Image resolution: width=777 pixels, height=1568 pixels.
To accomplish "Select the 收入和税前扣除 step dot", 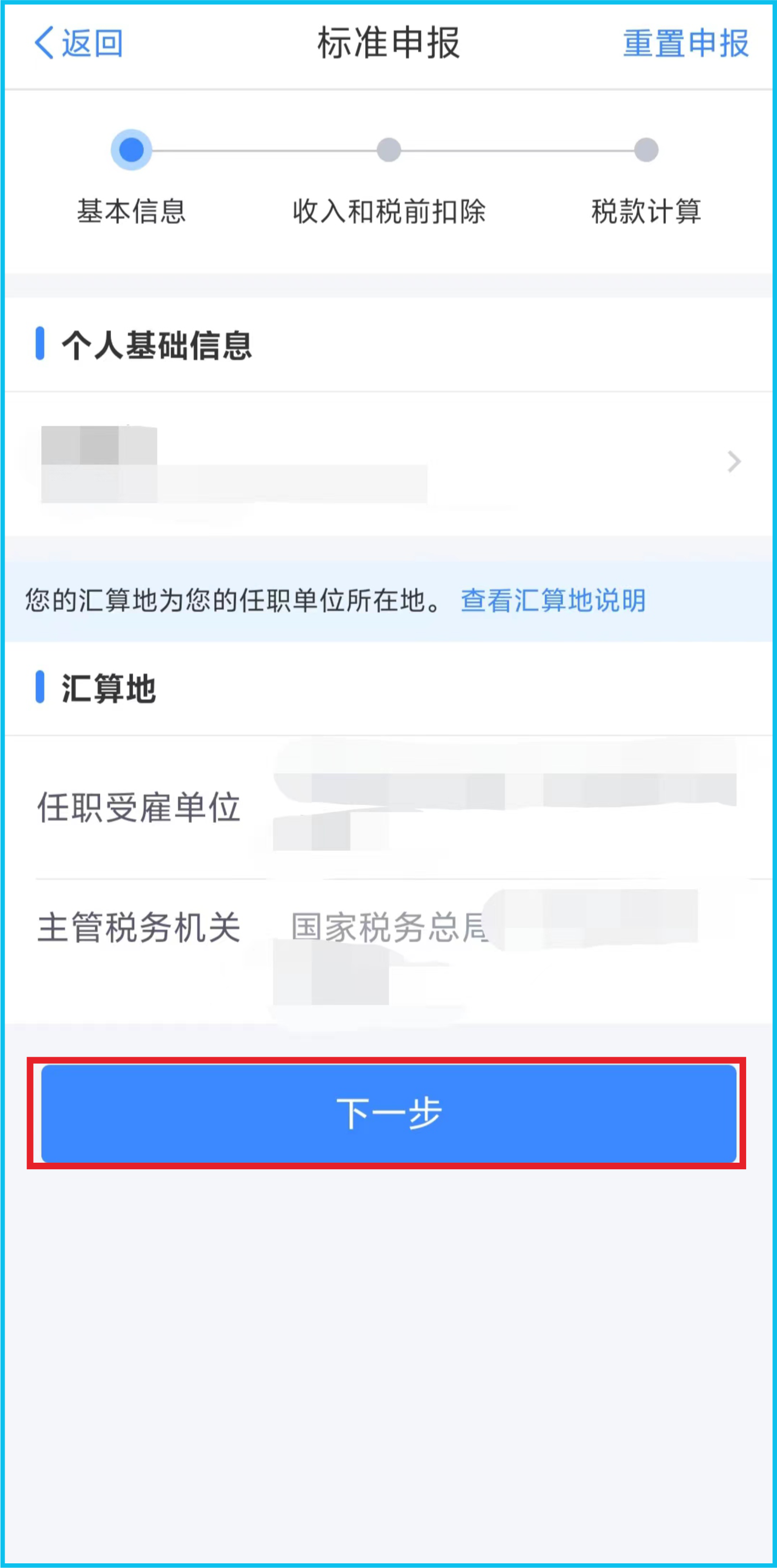I will 388,150.
